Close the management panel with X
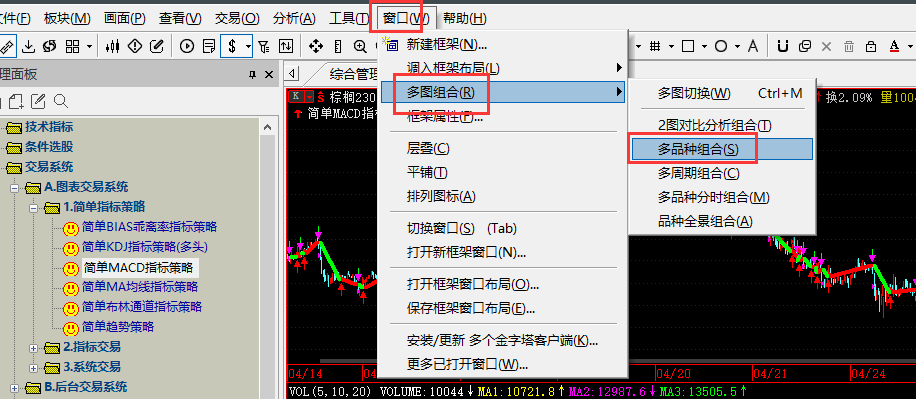Screen dimensions: 916x399 point(269,75)
